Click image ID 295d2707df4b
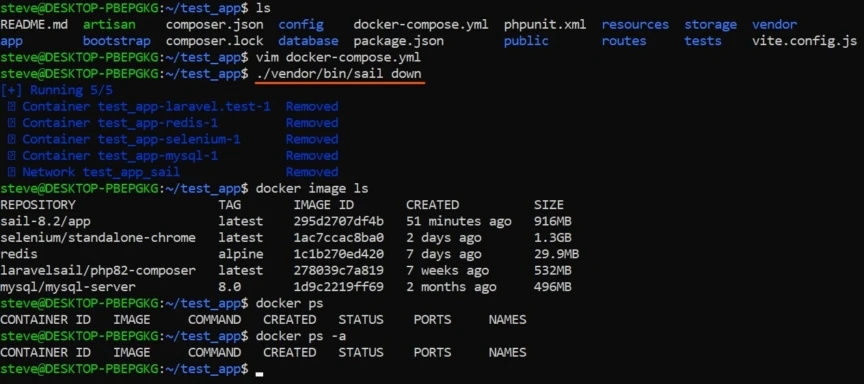 pos(338,221)
